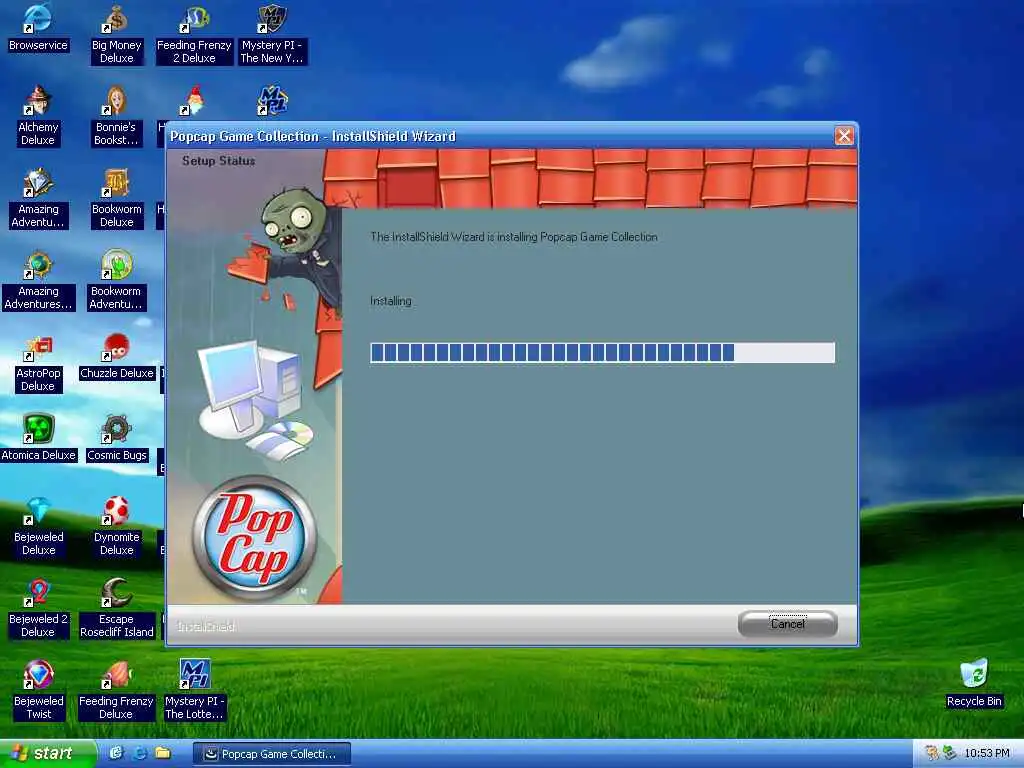Image resolution: width=1024 pixels, height=768 pixels.
Task: Cancel the Popcap Game Collection installation
Action: (x=788, y=624)
